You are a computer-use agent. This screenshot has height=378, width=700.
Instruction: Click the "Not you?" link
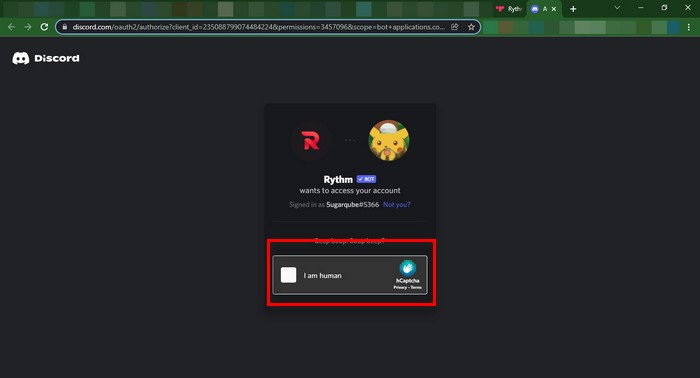(396, 204)
